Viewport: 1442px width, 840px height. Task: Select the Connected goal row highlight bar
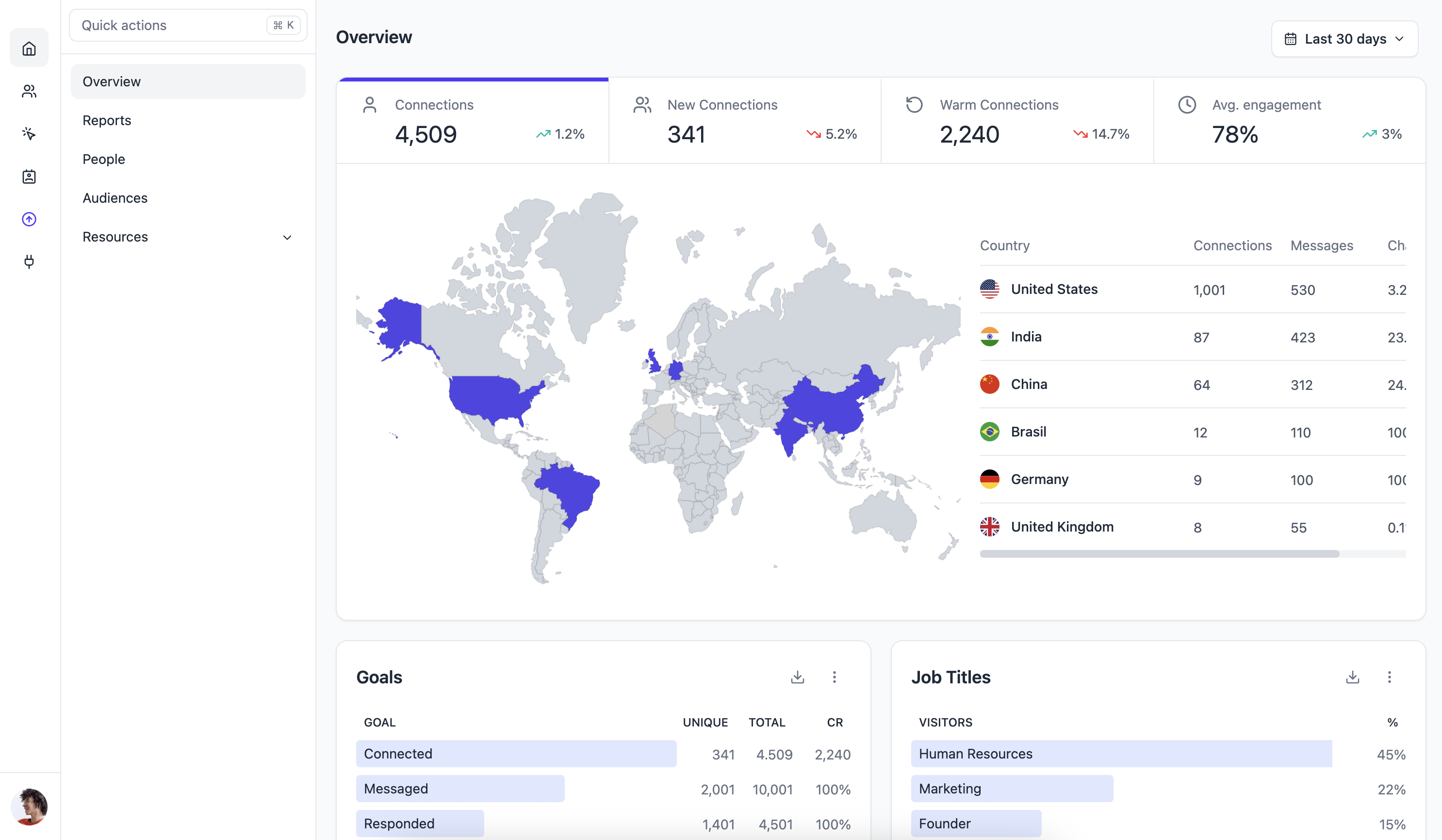coord(516,754)
